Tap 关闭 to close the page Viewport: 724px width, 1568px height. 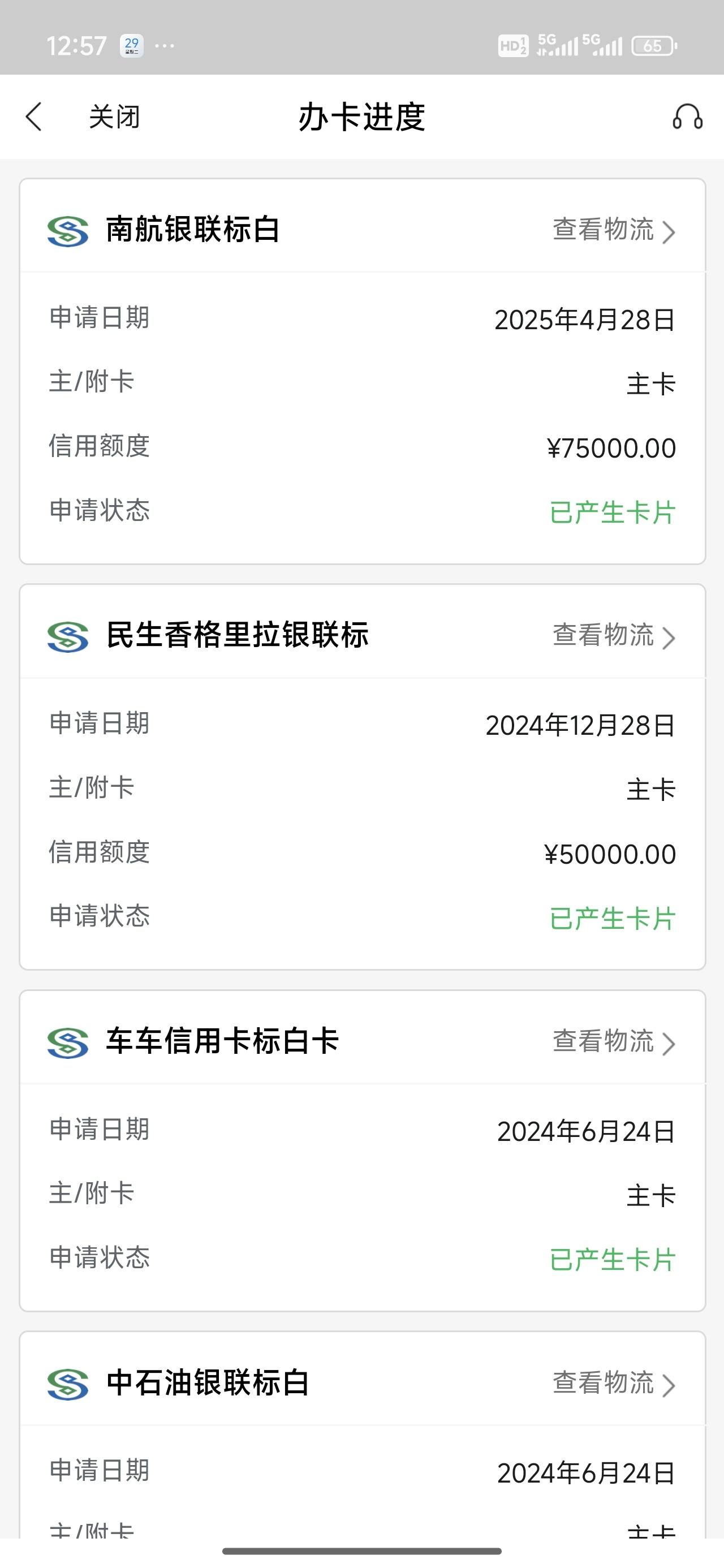click(114, 117)
